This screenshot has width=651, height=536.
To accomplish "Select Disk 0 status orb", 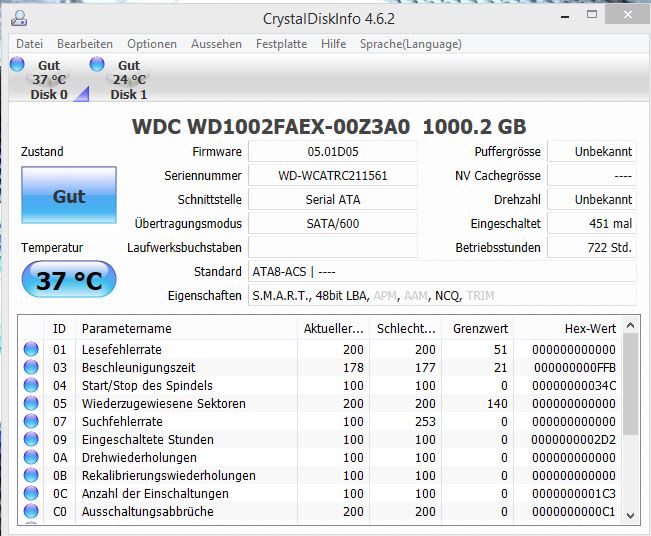I will (x=17, y=64).
